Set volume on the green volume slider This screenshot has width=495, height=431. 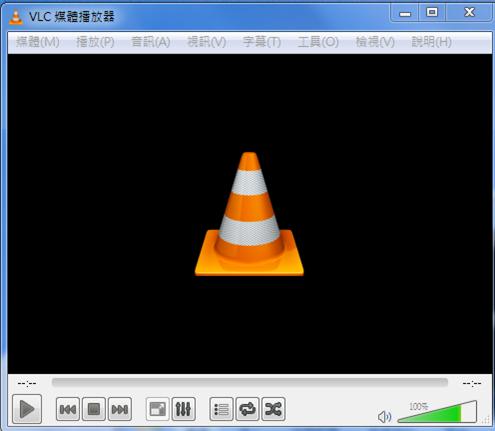tap(437, 412)
